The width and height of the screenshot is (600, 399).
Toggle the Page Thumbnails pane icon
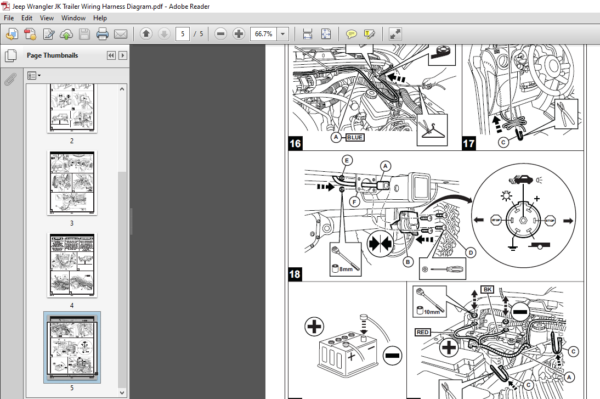click(11, 55)
